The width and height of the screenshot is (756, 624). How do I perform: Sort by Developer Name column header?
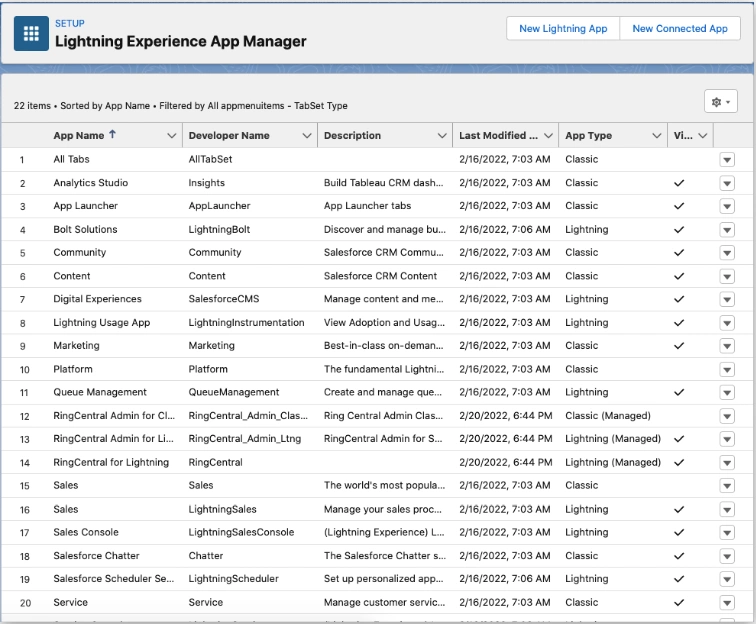tap(229, 136)
